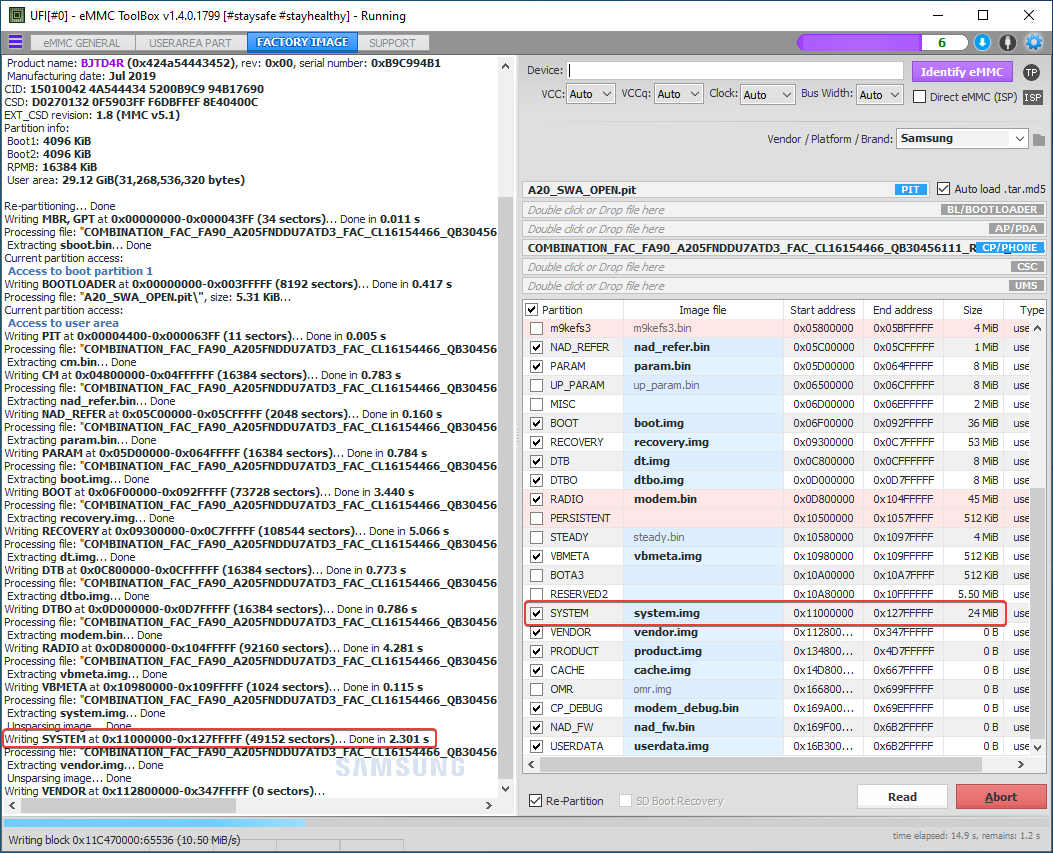Click the Identify eMMC button
Image resolution: width=1053 pixels, height=853 pixels.
(x=962, y=72)
